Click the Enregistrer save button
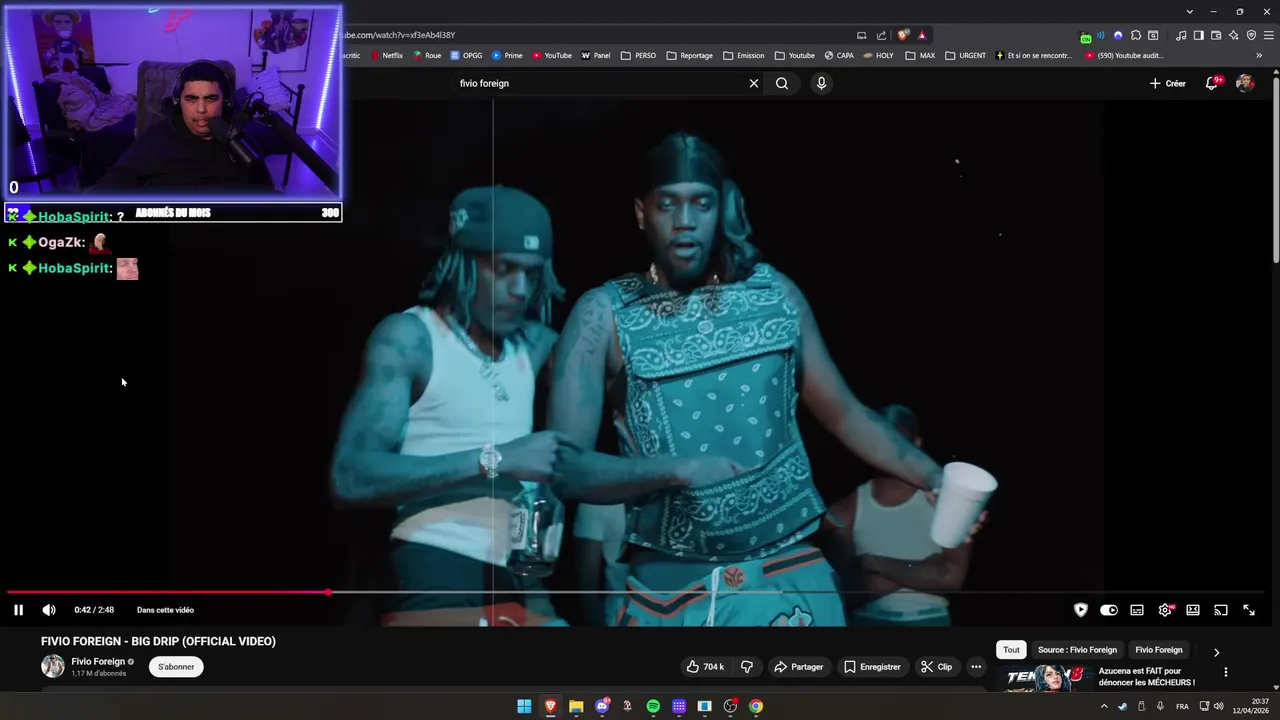1280x720 pixels. (x=871, y=667)
